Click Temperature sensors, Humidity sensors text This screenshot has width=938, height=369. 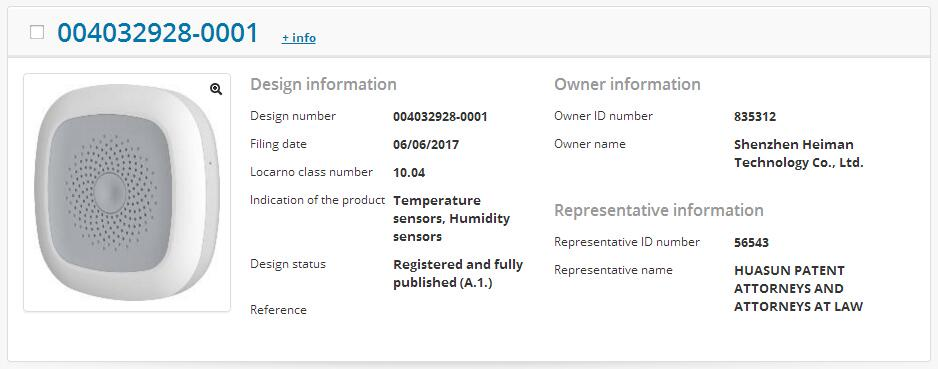pyautogui.click(x=452, y=218)
